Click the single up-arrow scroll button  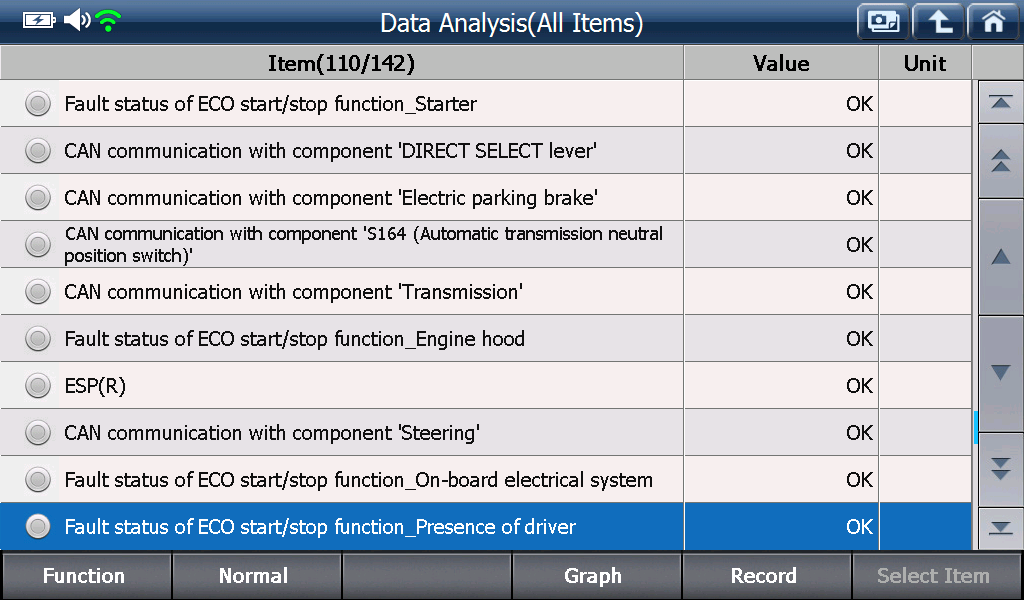(x=1000, y=257)
